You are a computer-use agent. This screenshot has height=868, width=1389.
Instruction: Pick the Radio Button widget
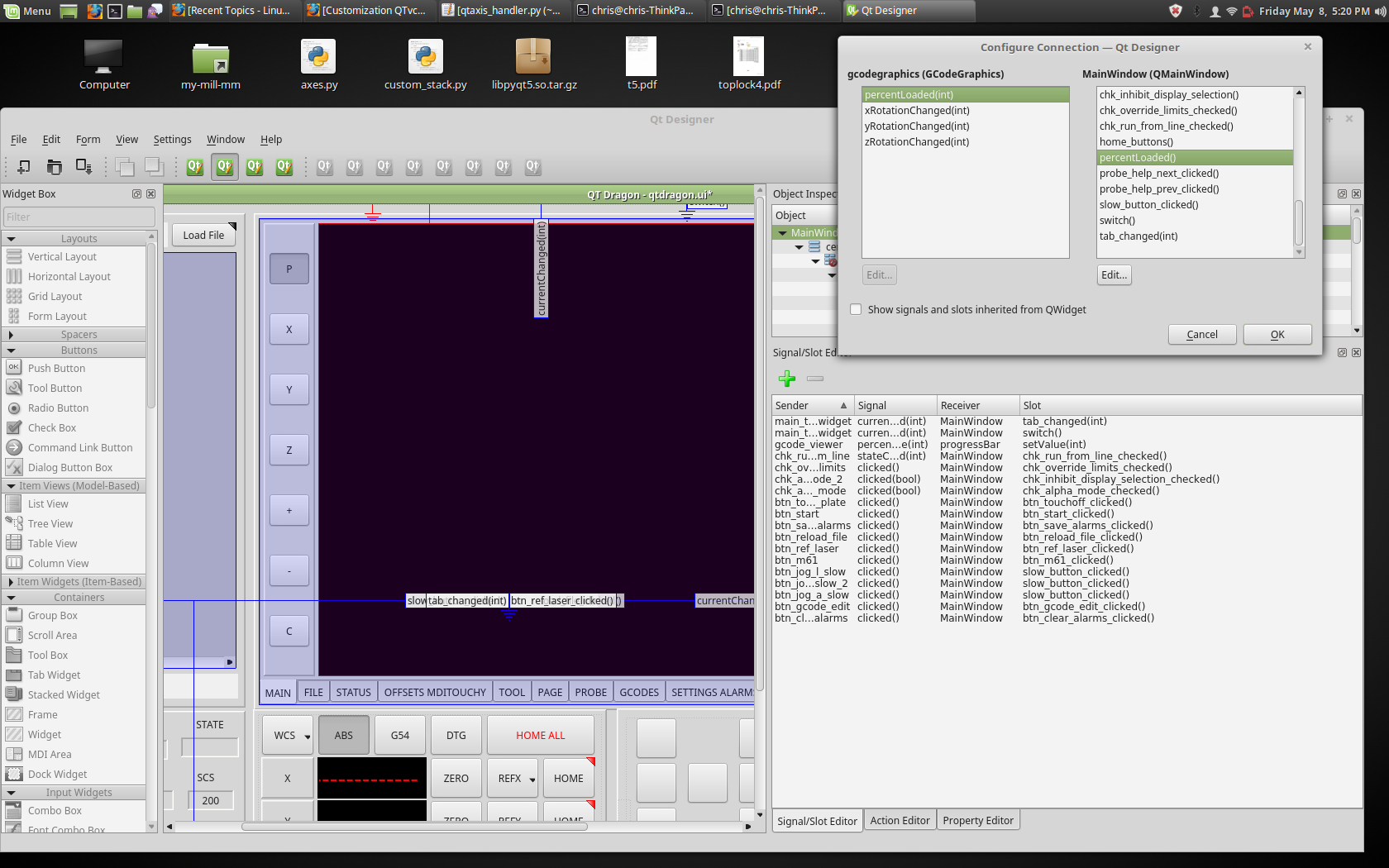58,408
